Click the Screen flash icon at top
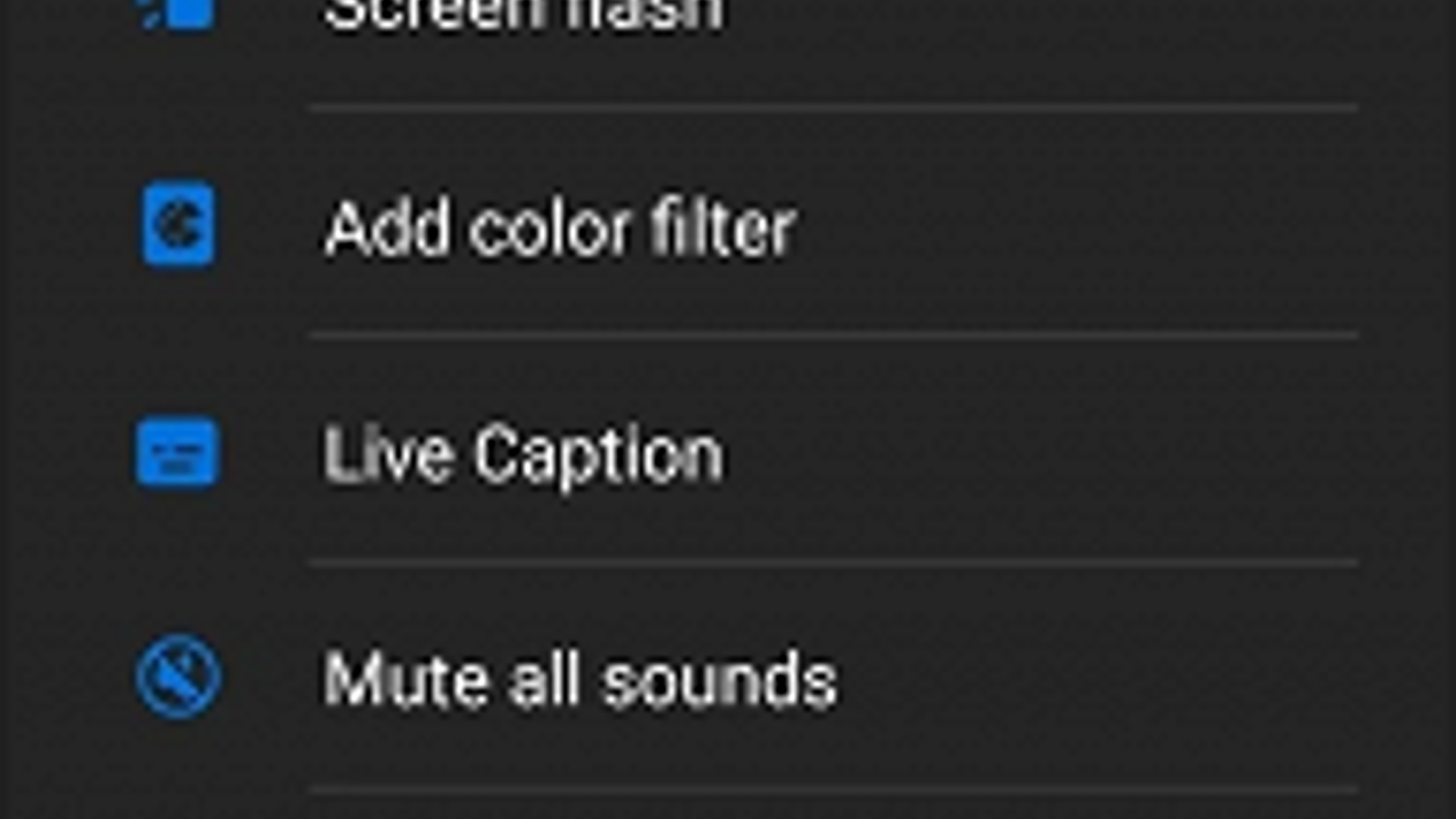1456x819 pixels. [178, 13]
